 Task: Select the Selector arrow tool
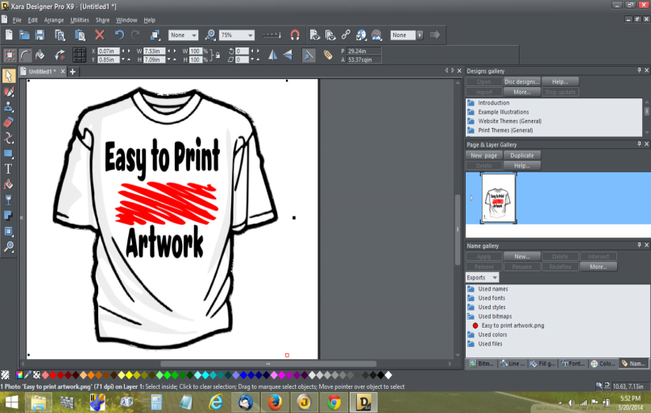click(9, 76)
